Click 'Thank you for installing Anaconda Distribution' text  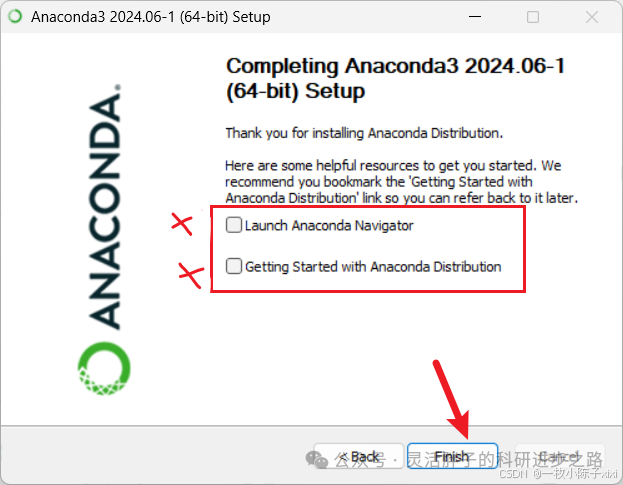pyautogui.click(x=364, y=133)
